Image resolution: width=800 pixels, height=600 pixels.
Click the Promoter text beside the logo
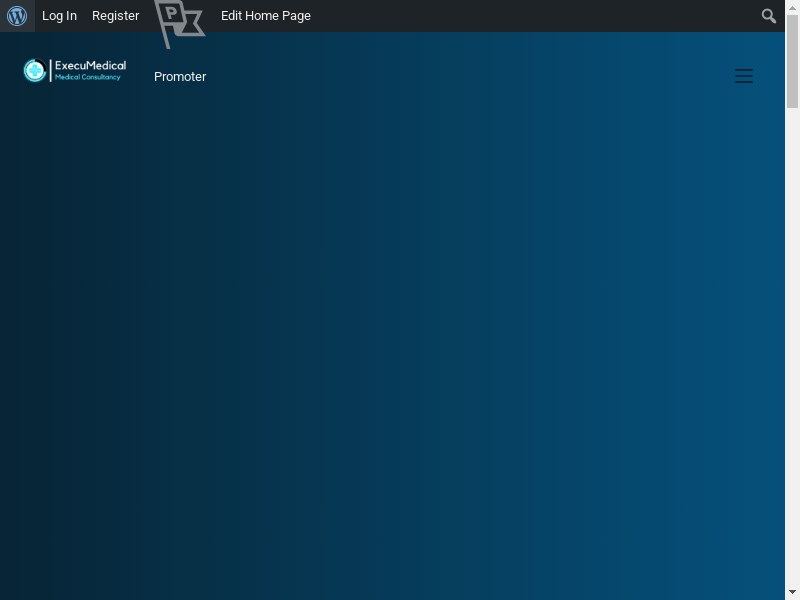(x=180, y=77)
